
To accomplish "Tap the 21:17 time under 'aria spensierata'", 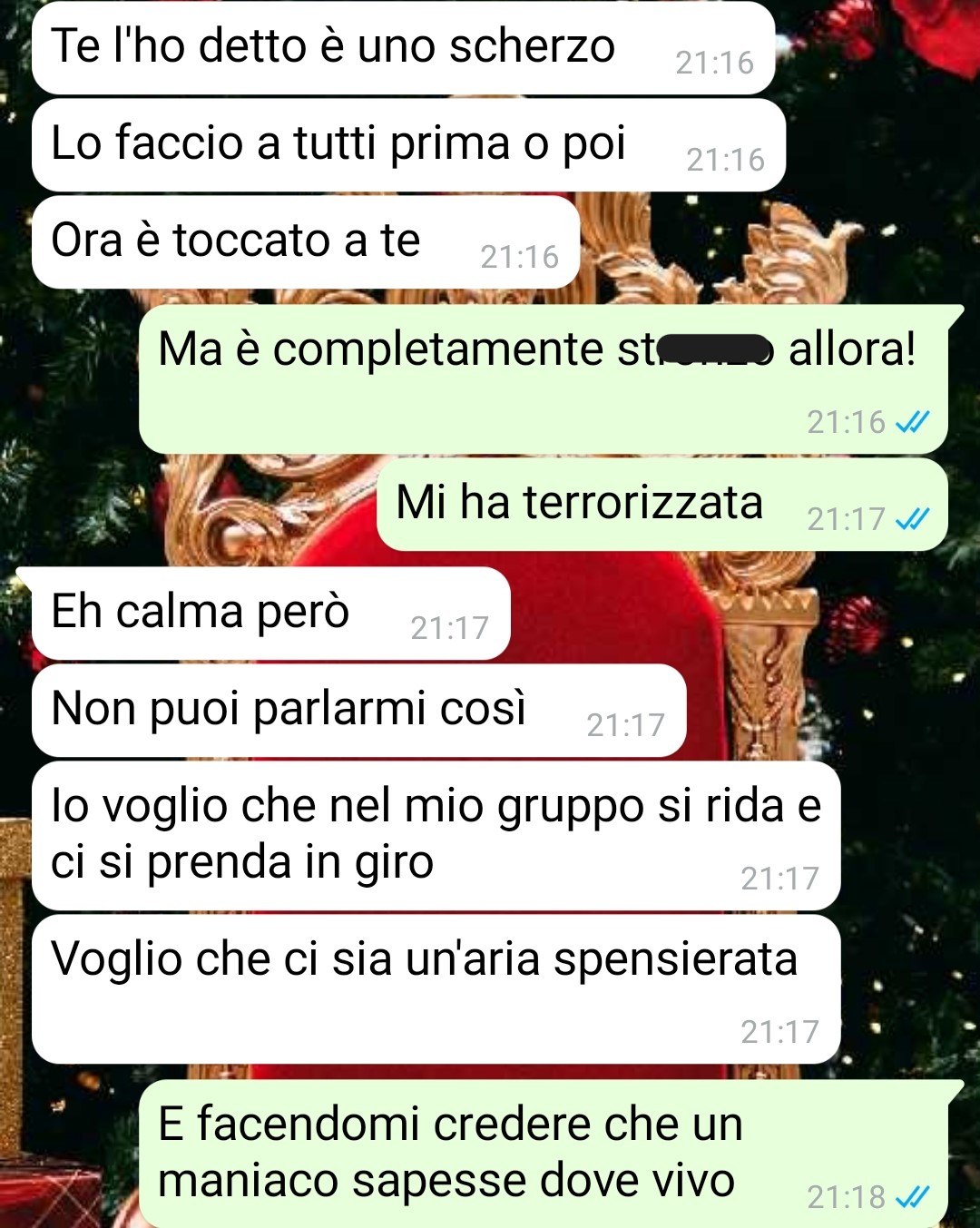I will pos(779,1032).
